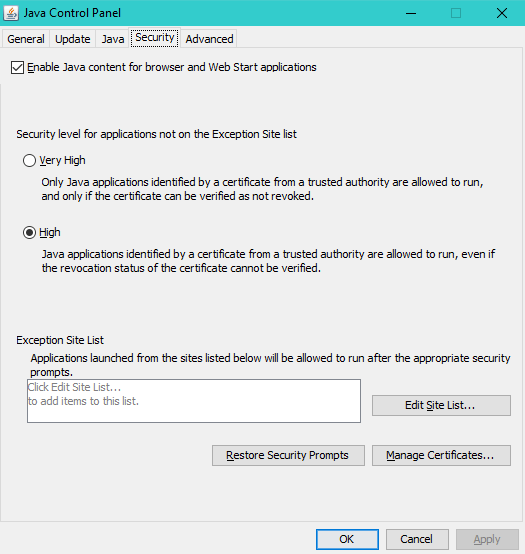
Task: Select the Security tab
Action: pyautogui.click(x=155, y=37)
